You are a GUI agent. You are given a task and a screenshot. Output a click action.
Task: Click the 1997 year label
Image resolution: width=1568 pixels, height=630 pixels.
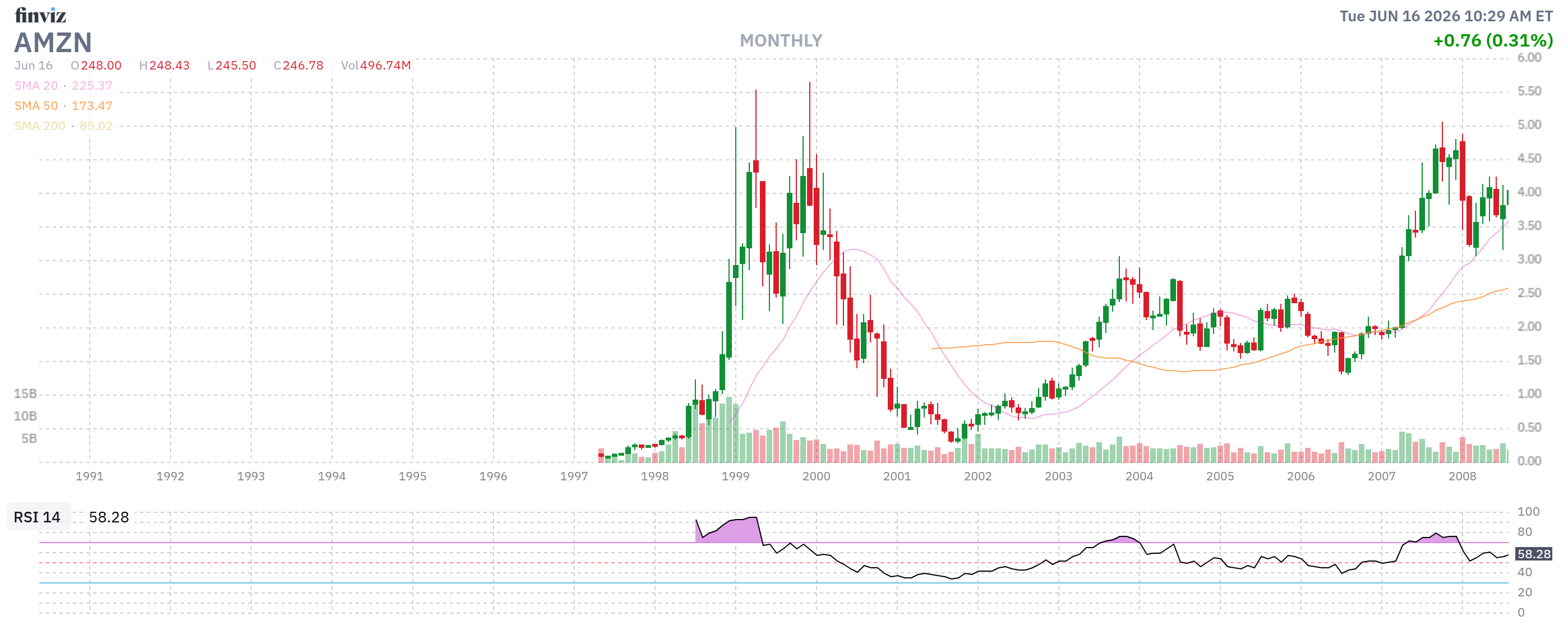[x=574, y=477]
